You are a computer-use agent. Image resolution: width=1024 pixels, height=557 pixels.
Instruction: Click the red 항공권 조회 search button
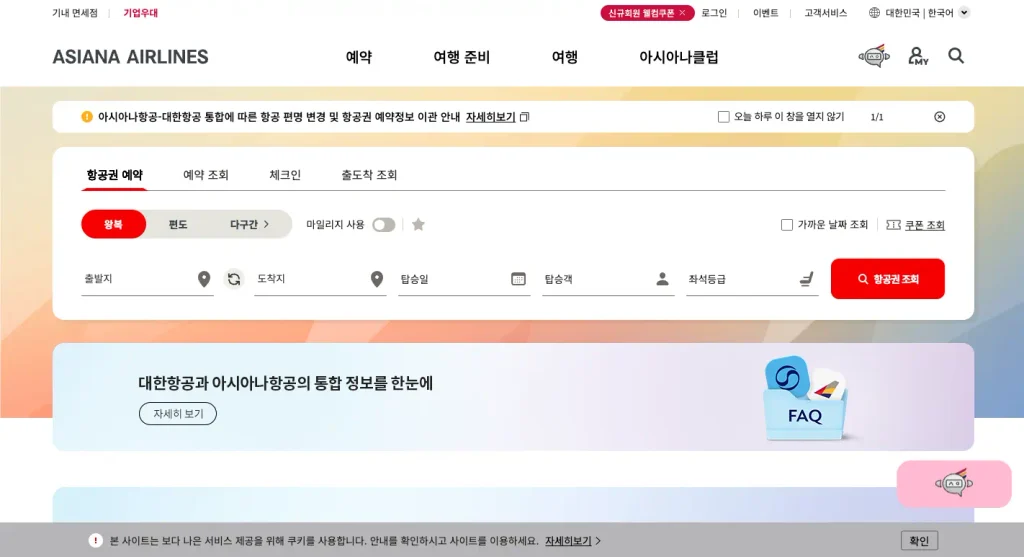point(888,279)
